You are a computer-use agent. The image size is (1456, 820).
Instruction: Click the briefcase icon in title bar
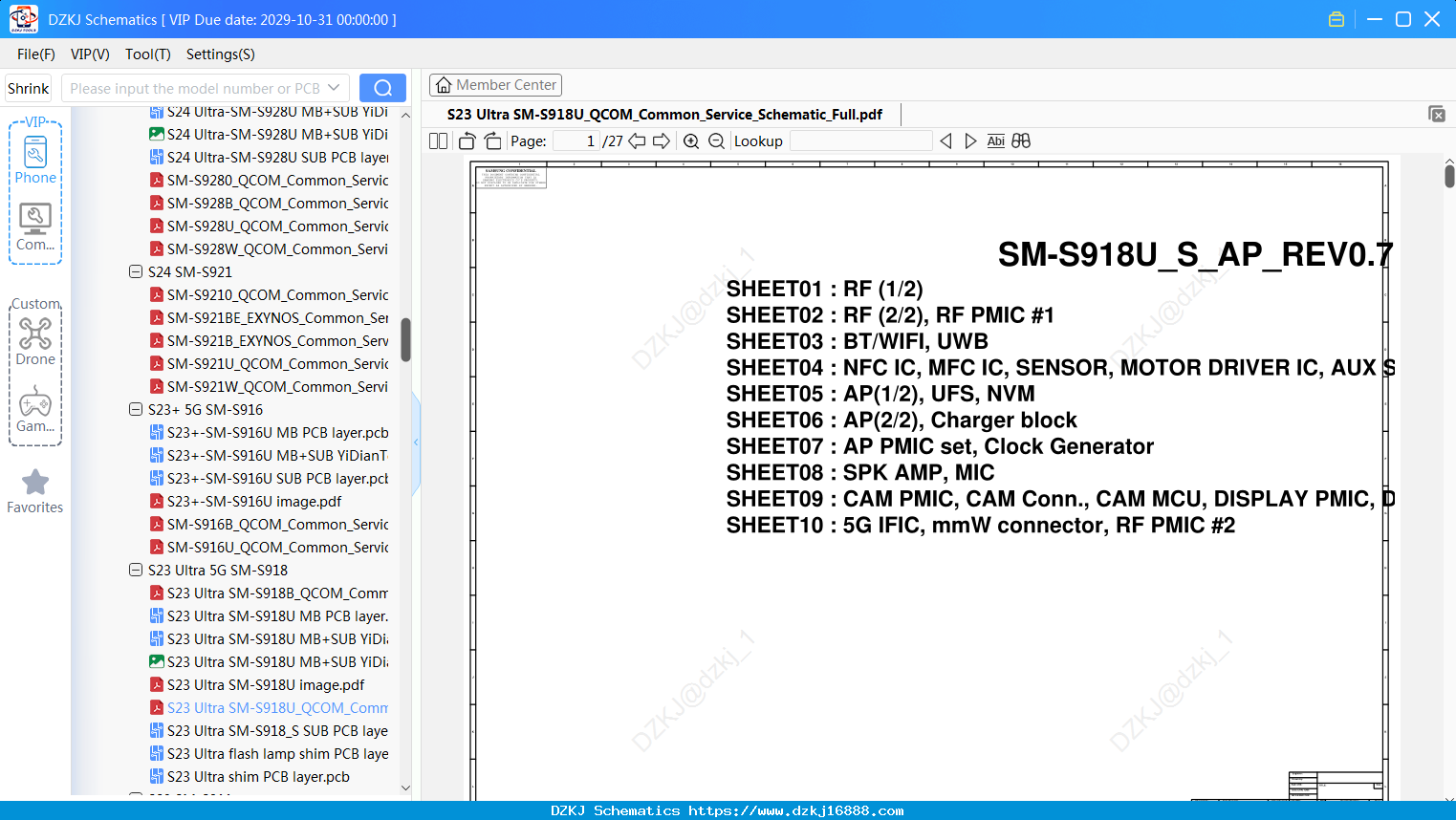(1336, 19)
